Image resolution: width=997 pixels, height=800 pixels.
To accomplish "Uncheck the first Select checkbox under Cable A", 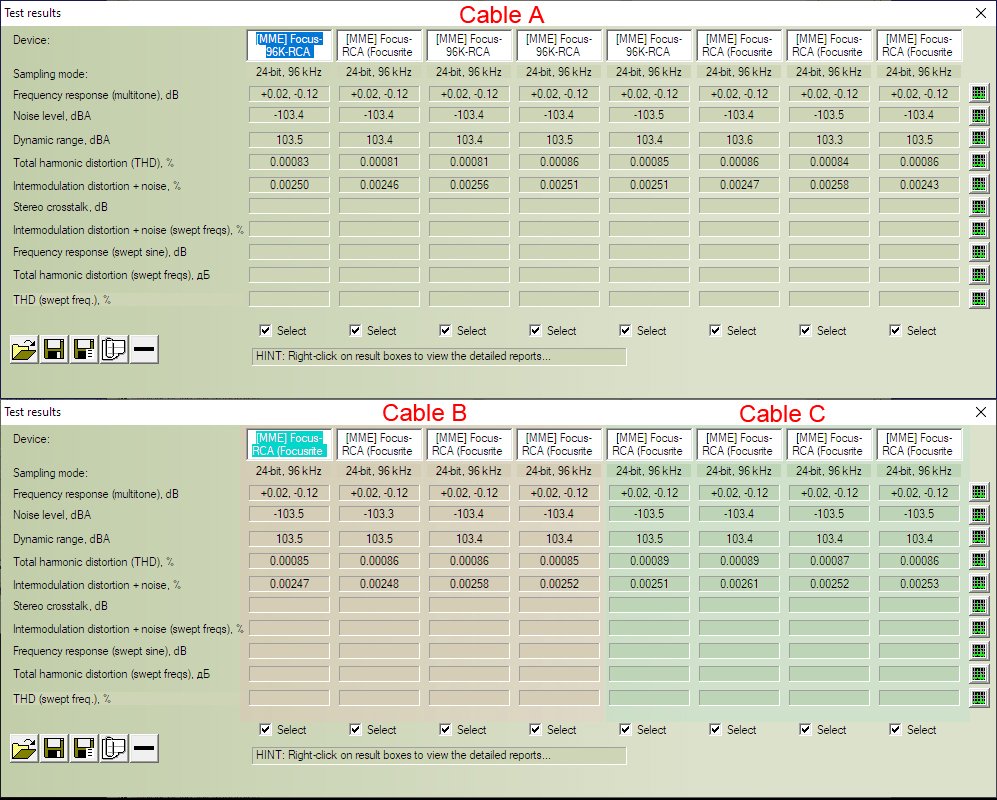I will point(265,331).
